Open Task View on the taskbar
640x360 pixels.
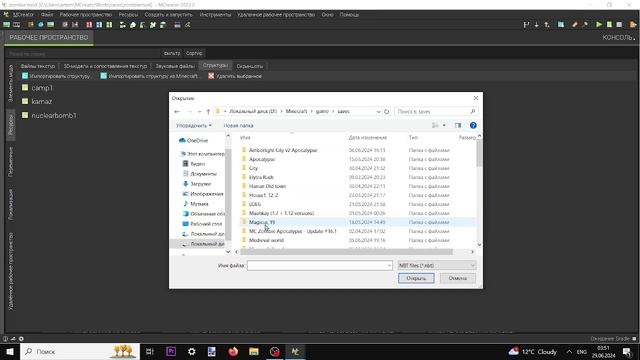[x=150, y=351]
